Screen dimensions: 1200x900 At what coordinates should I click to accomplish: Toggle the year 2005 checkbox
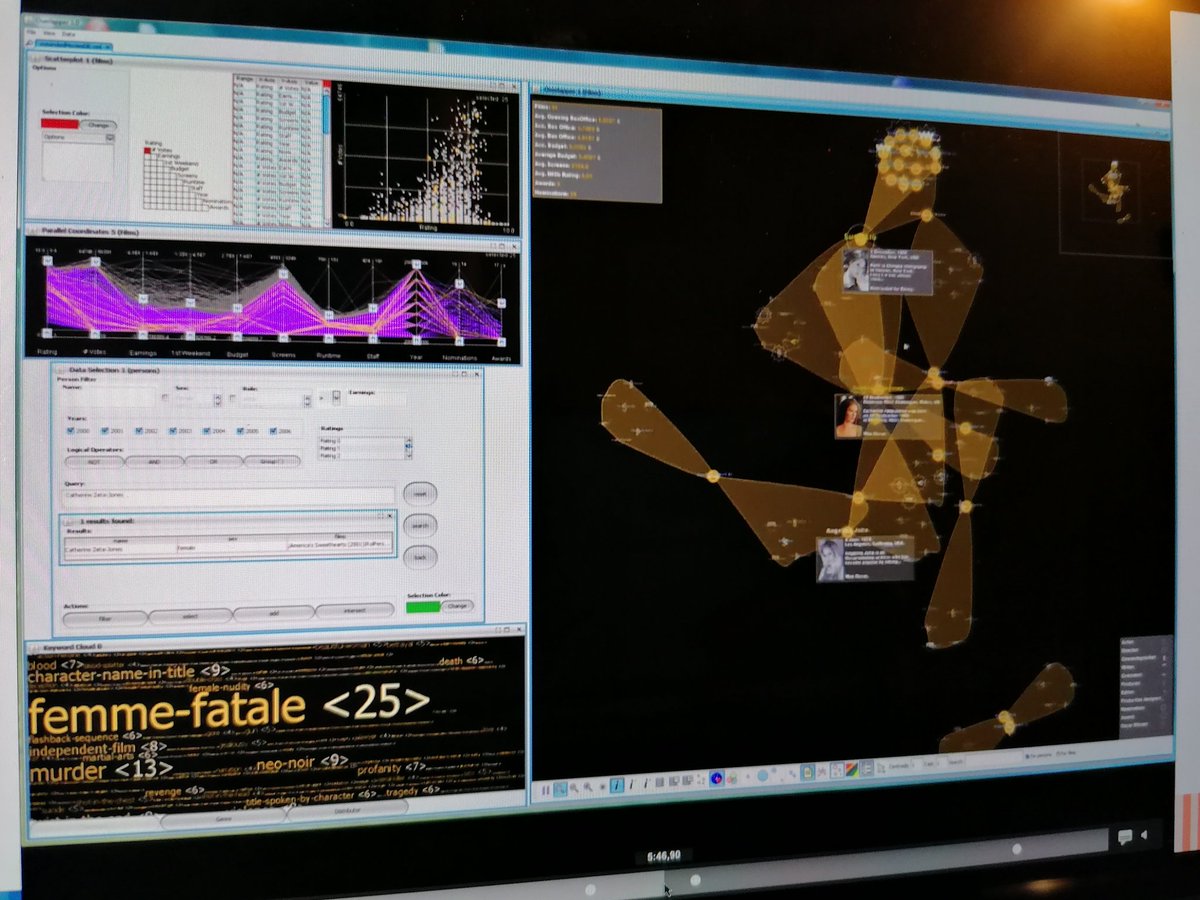click(240, 430)
